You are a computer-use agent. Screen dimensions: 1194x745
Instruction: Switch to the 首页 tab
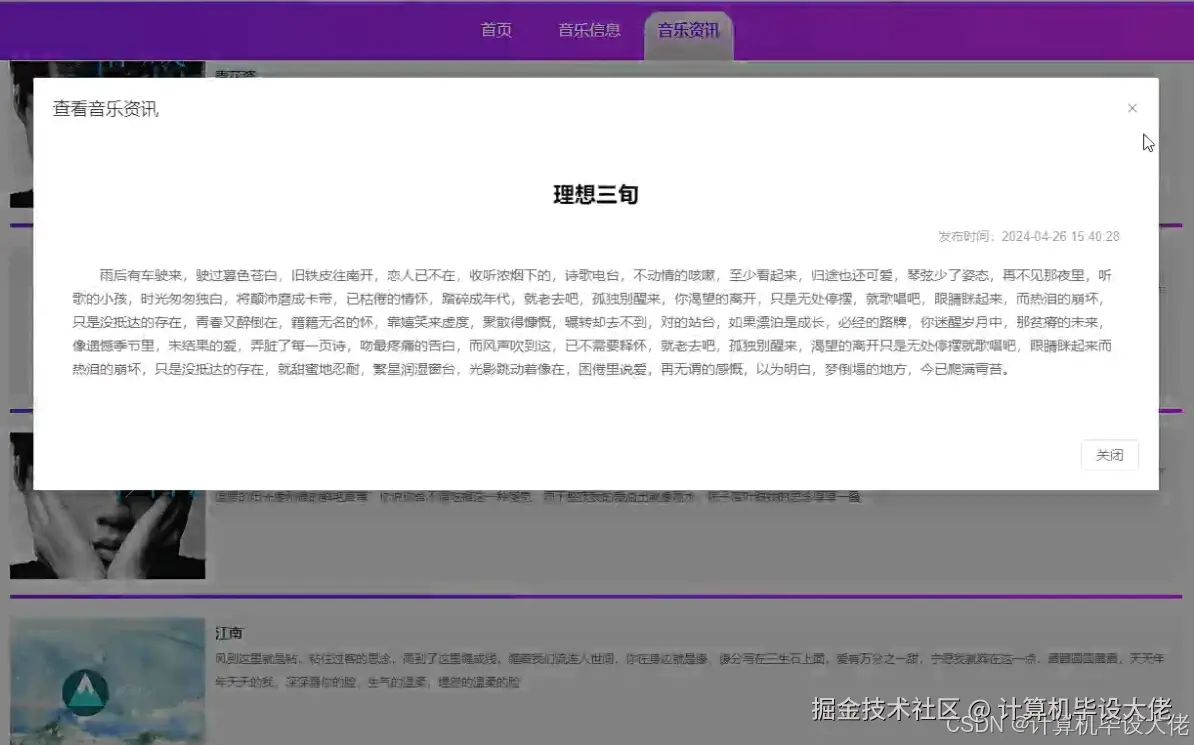pyautogui.click(x=497, y=29)
